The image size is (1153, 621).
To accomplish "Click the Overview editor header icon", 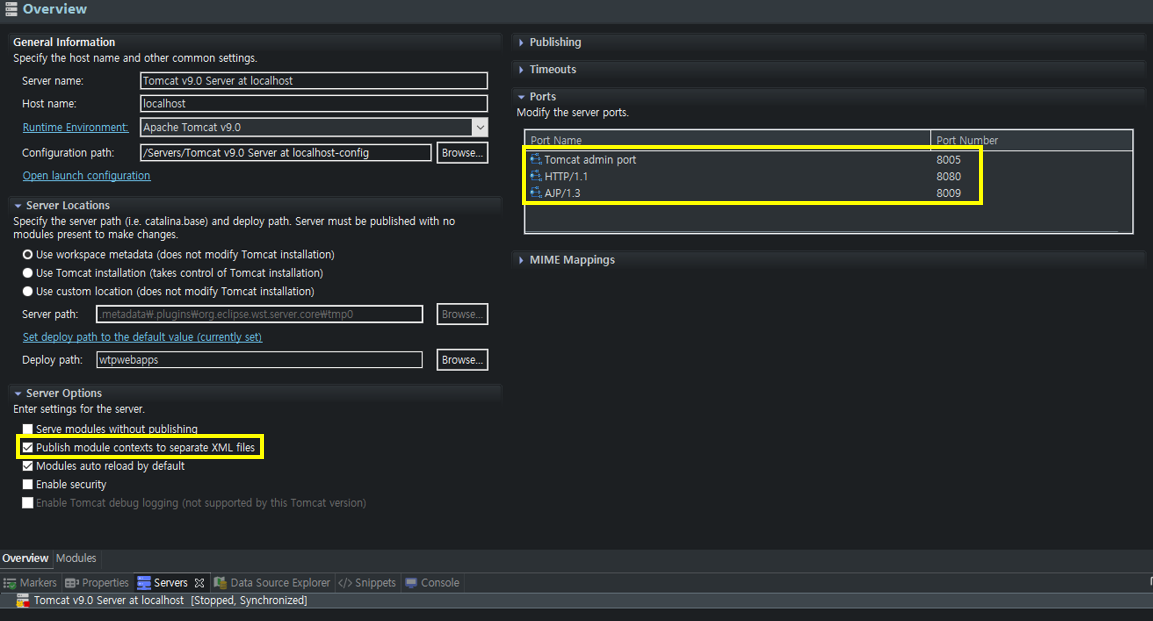I will 10,9.
